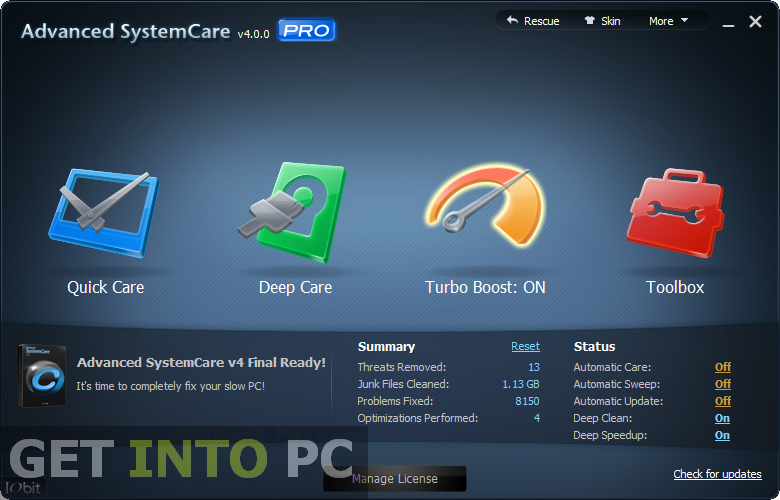Expand the More dropdown arrow

[x=684, y=20]
